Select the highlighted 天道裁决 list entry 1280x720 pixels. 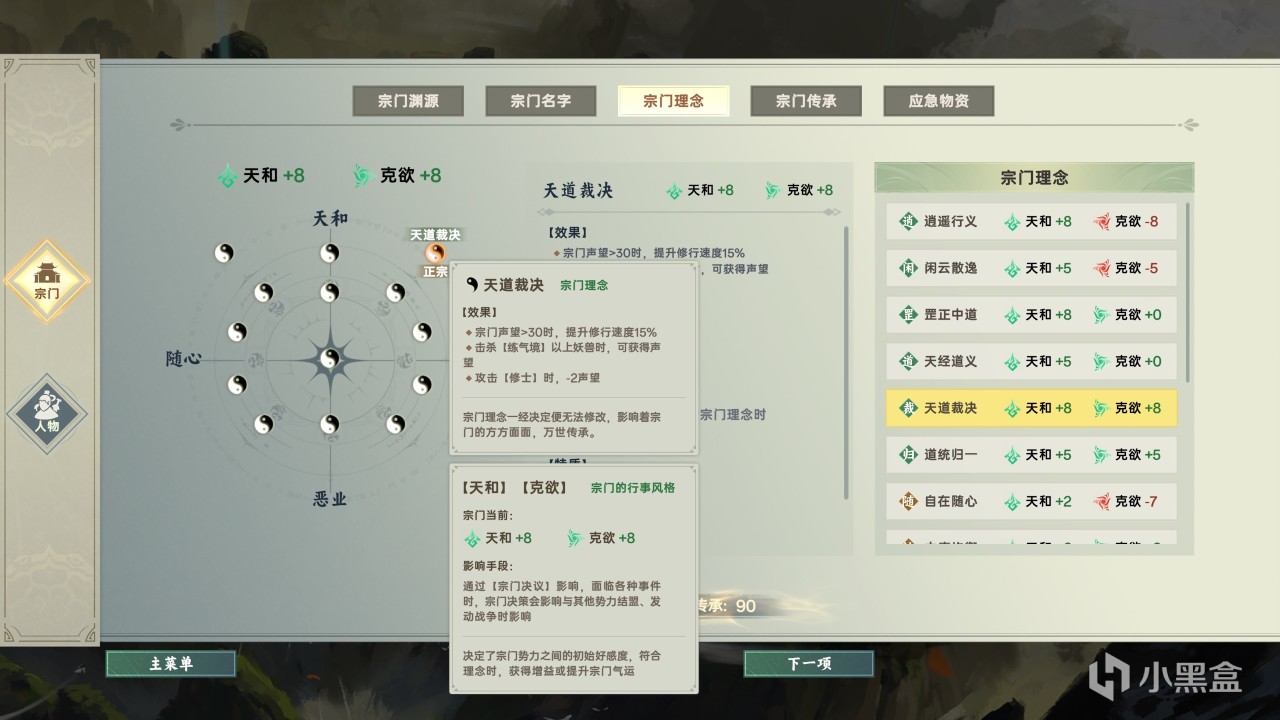[1031, 408]
